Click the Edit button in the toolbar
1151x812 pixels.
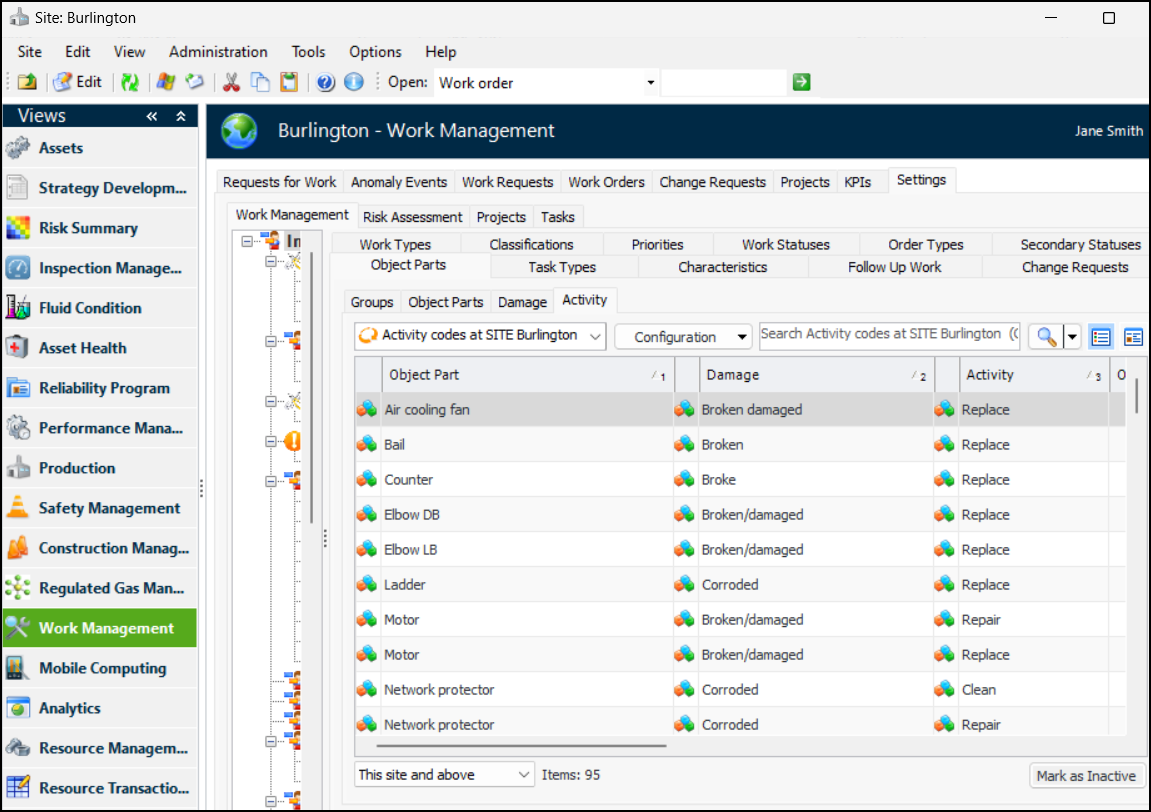pos(78,82)
